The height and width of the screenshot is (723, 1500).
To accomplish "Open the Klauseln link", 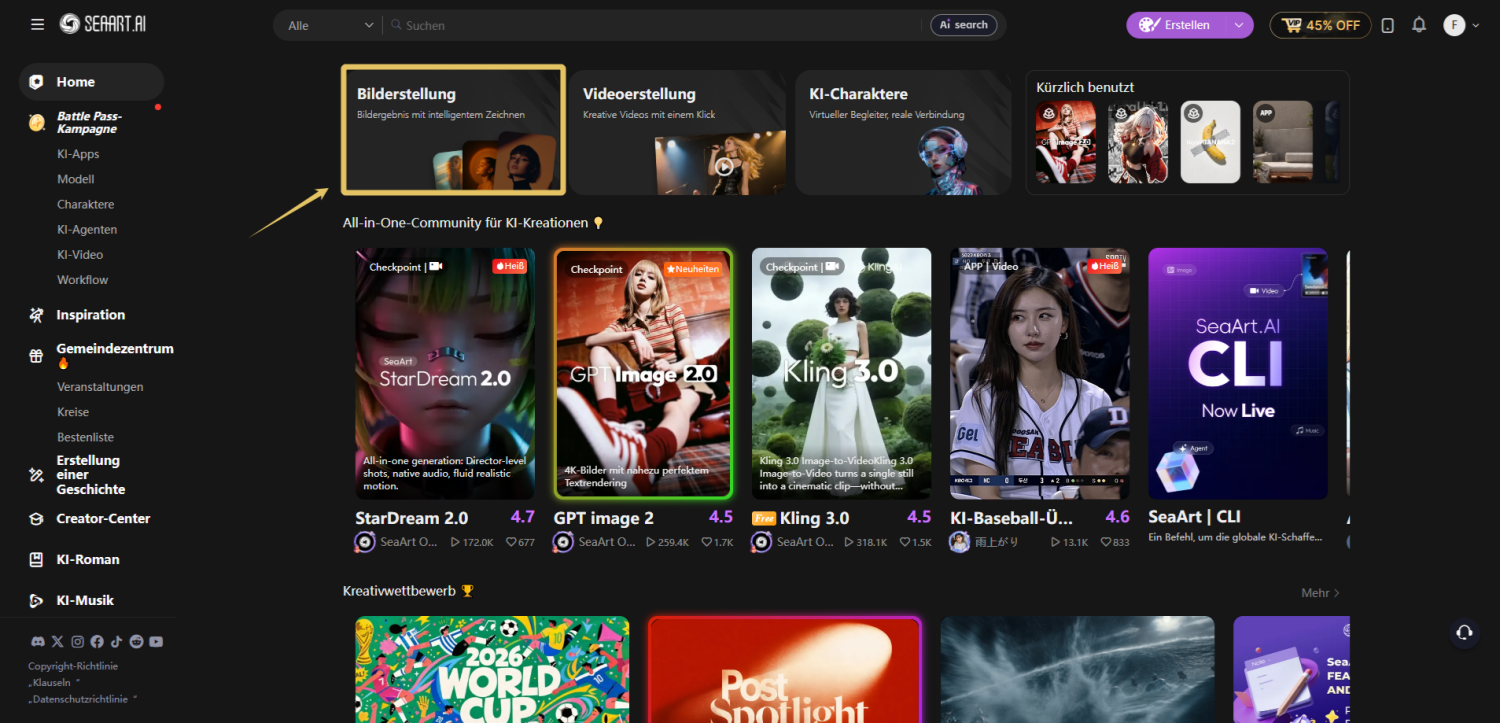I will 53,682.
